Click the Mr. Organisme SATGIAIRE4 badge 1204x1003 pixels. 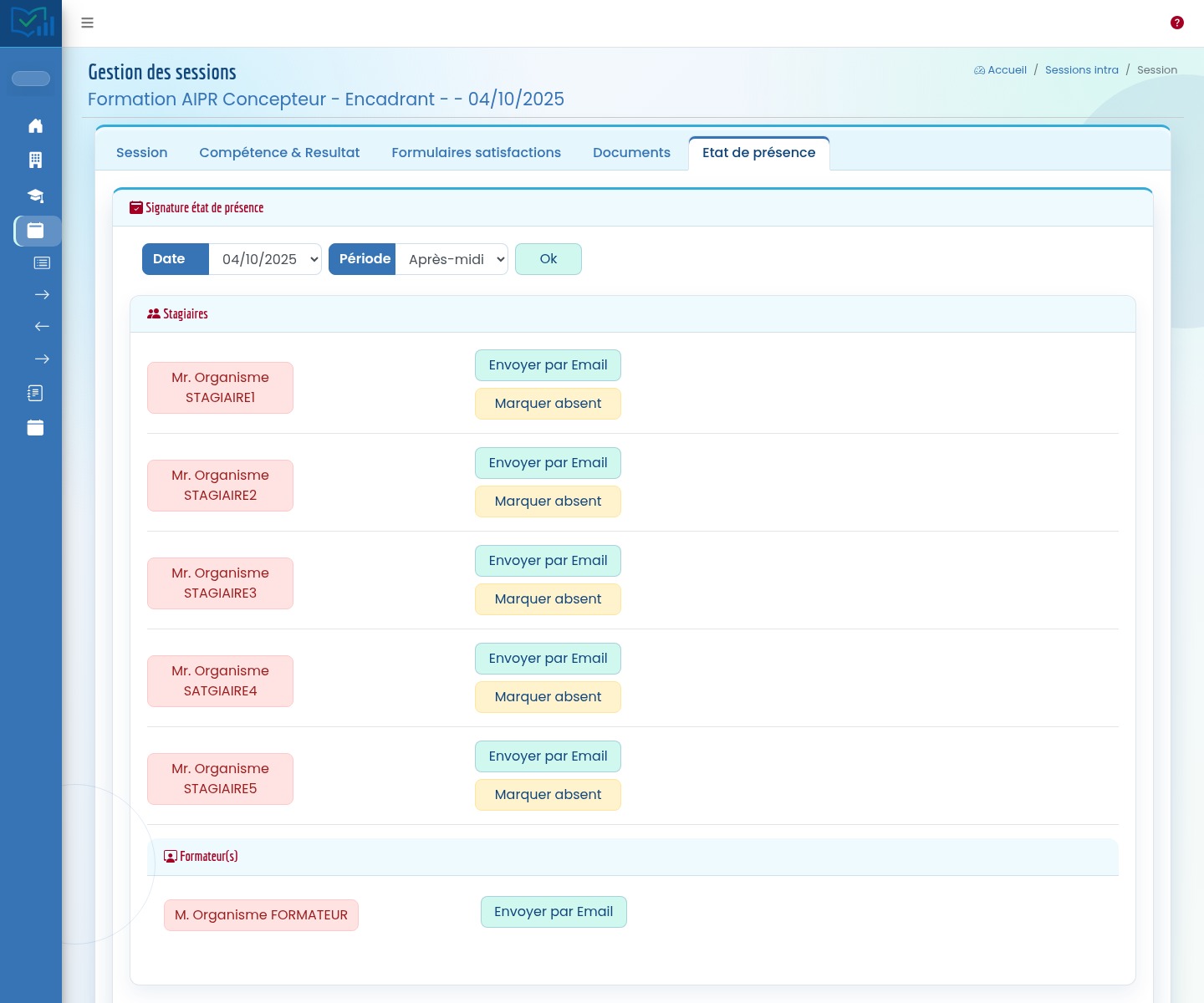221,681
